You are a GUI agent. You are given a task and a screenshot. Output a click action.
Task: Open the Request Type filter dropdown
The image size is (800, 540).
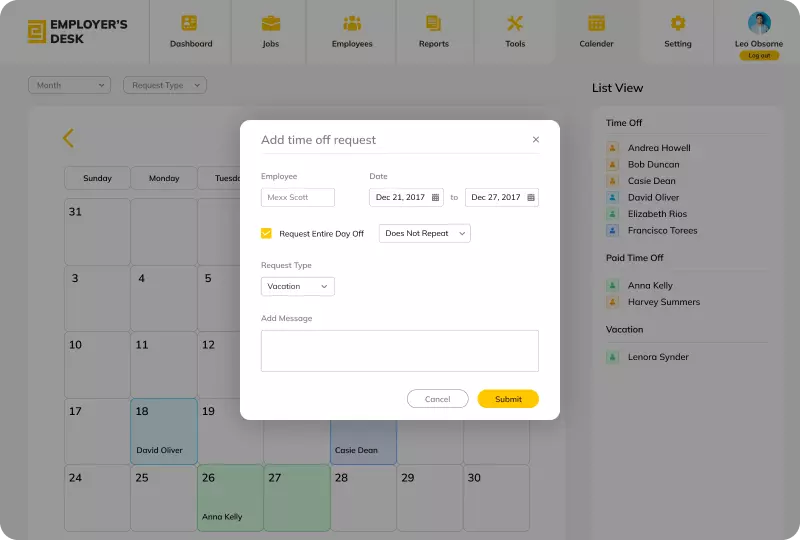coord(164,85)
